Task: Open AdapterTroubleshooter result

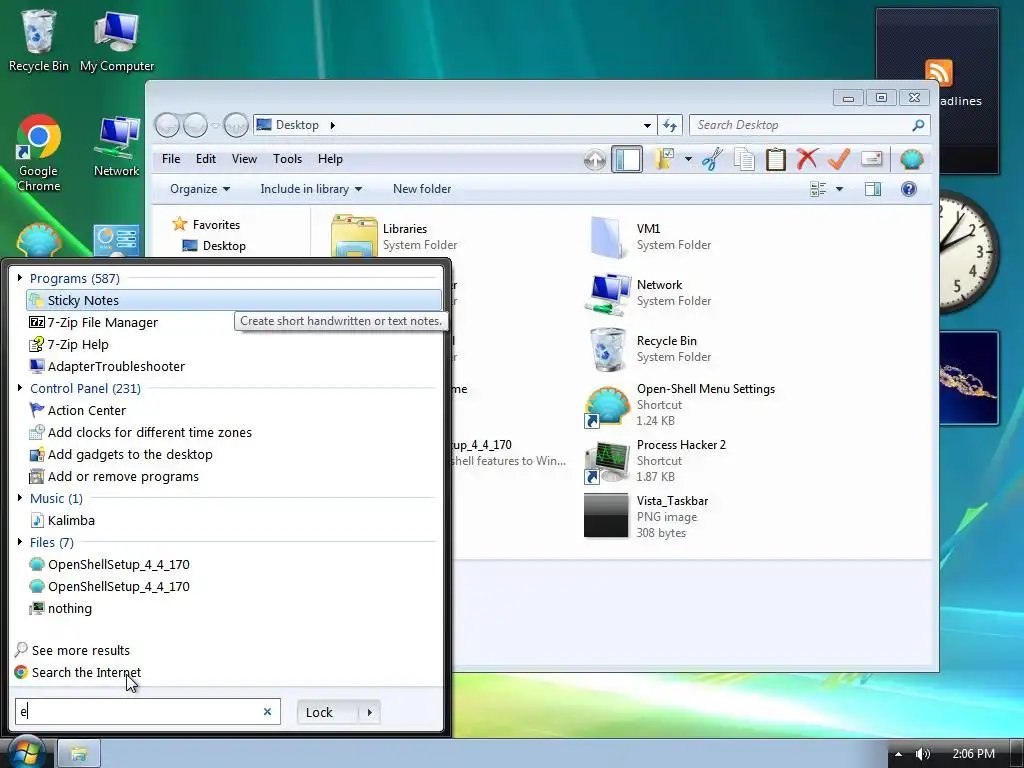Action: pos(107,366)
